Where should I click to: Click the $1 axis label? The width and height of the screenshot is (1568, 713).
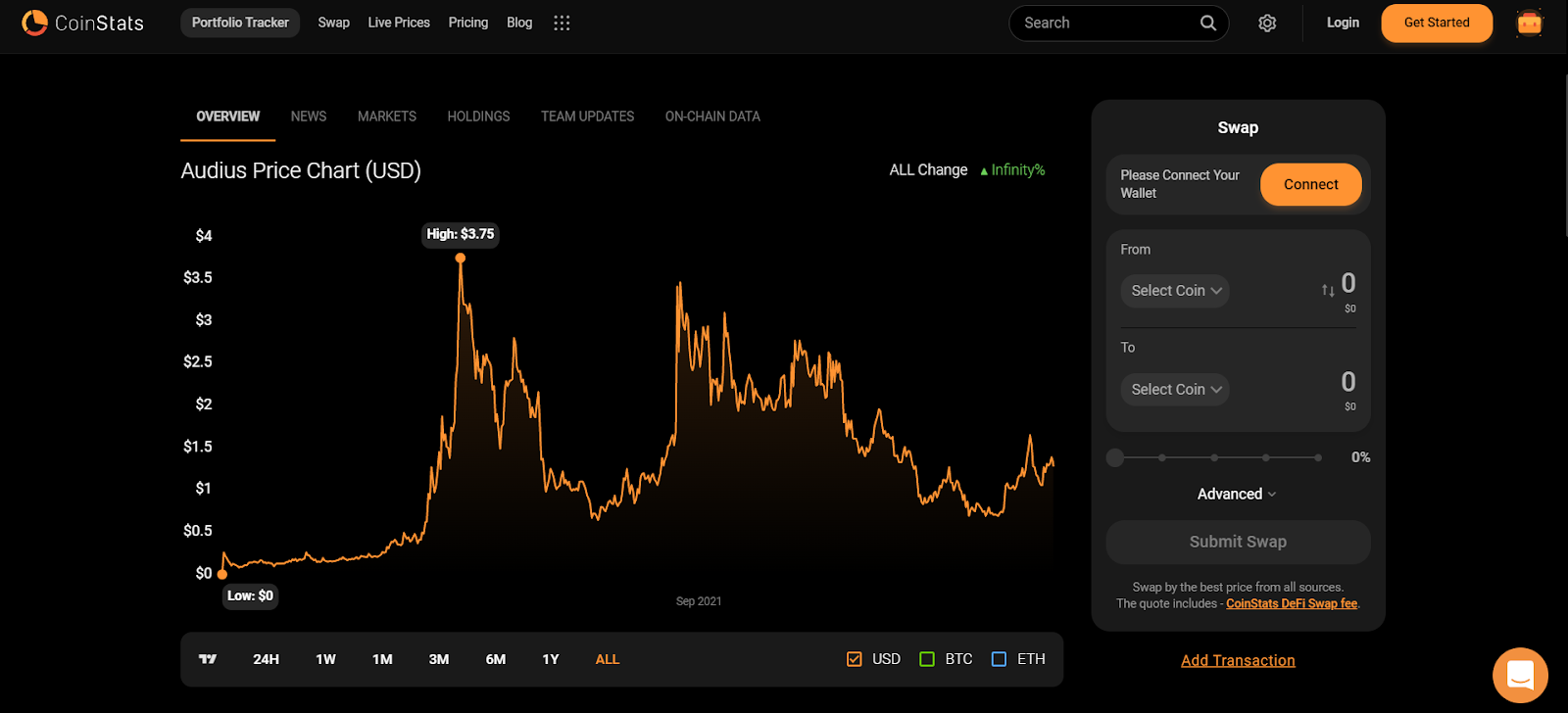(x=204, y=488)
